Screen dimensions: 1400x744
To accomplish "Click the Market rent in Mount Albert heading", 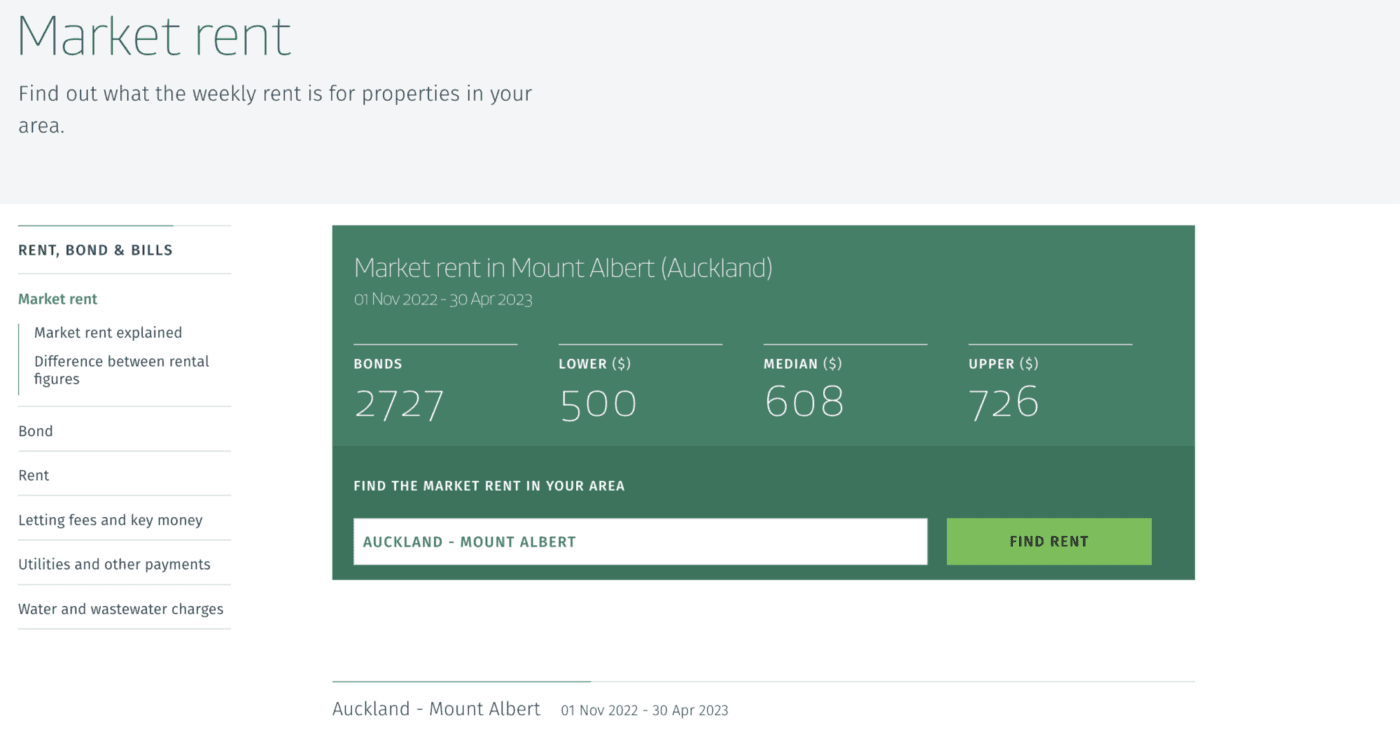I will (563, 268).
